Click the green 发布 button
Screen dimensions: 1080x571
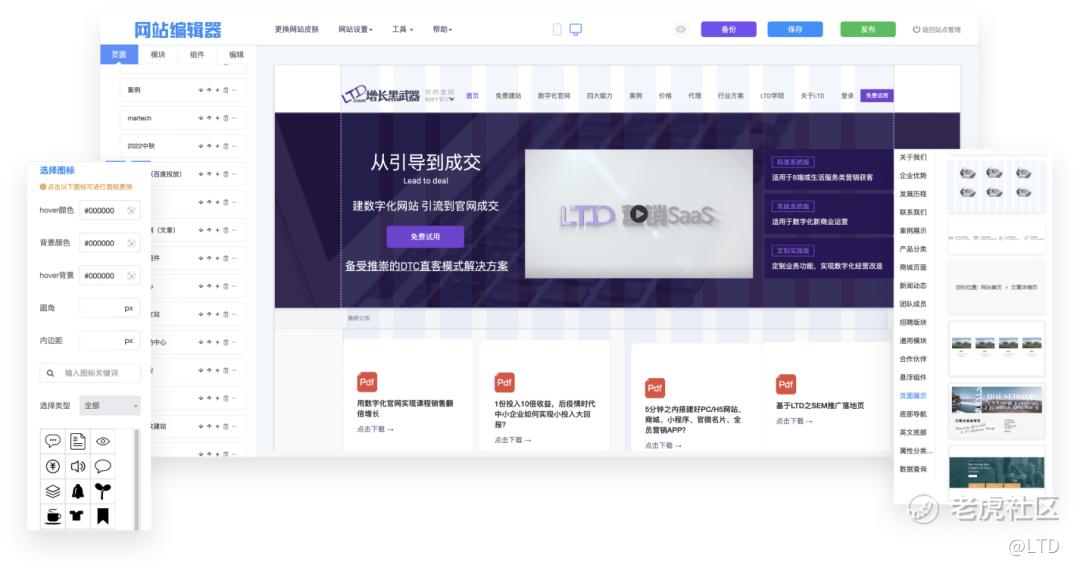pos(868,30)
